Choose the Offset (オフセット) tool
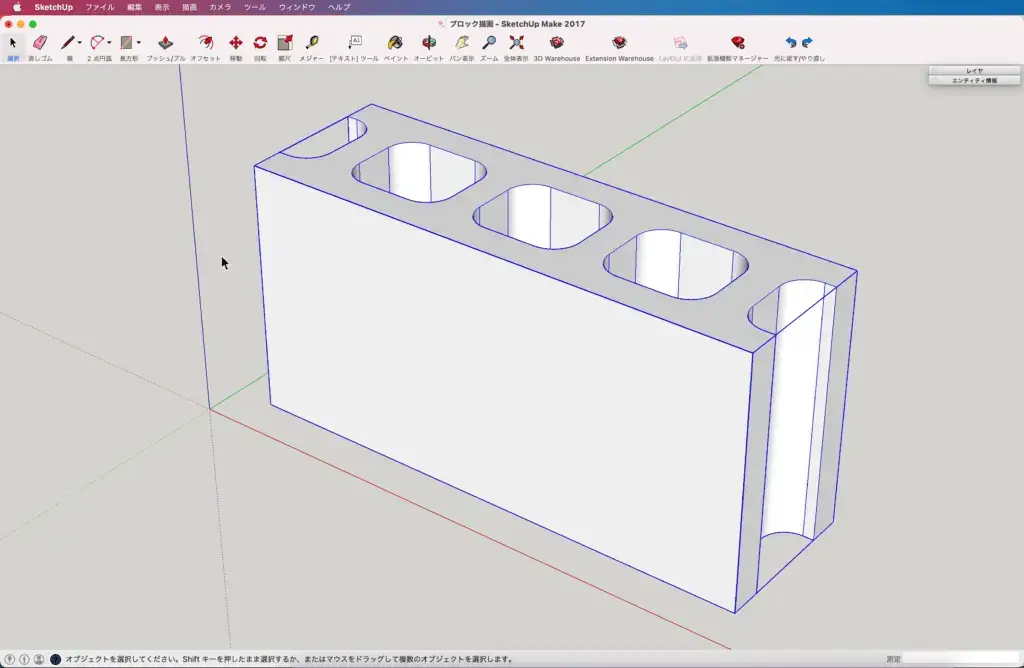The image size is (1024, 668). point(205,43)
